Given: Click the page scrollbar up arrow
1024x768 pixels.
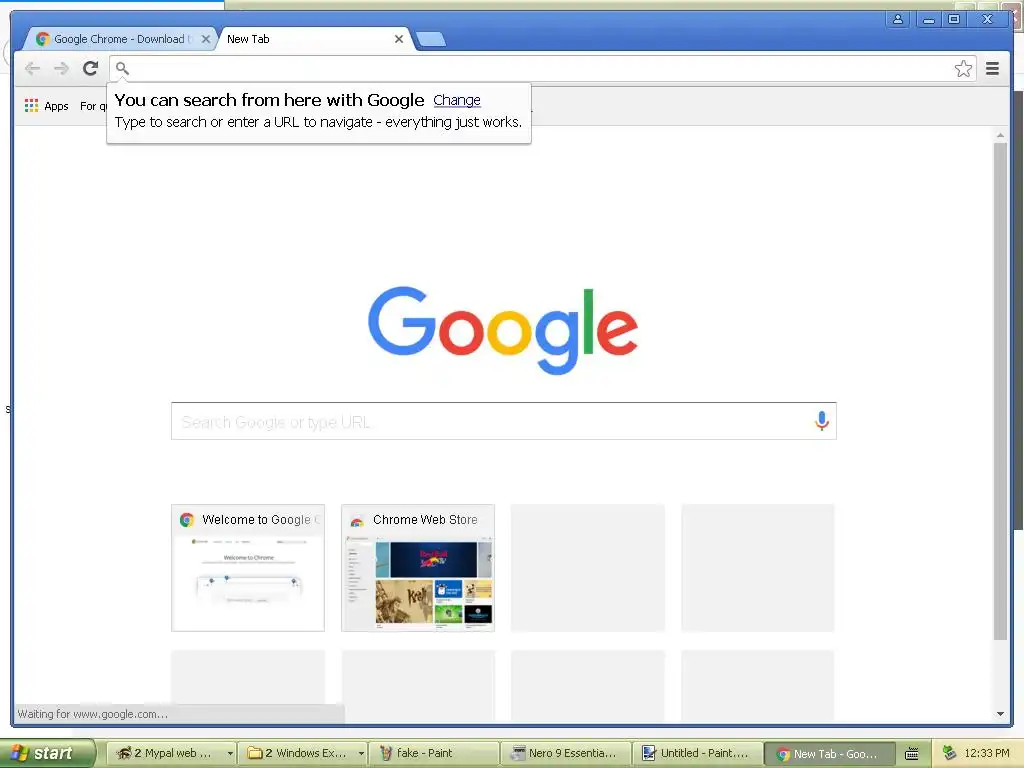Looking at the screenshot, I should (x=1000, y=135).
